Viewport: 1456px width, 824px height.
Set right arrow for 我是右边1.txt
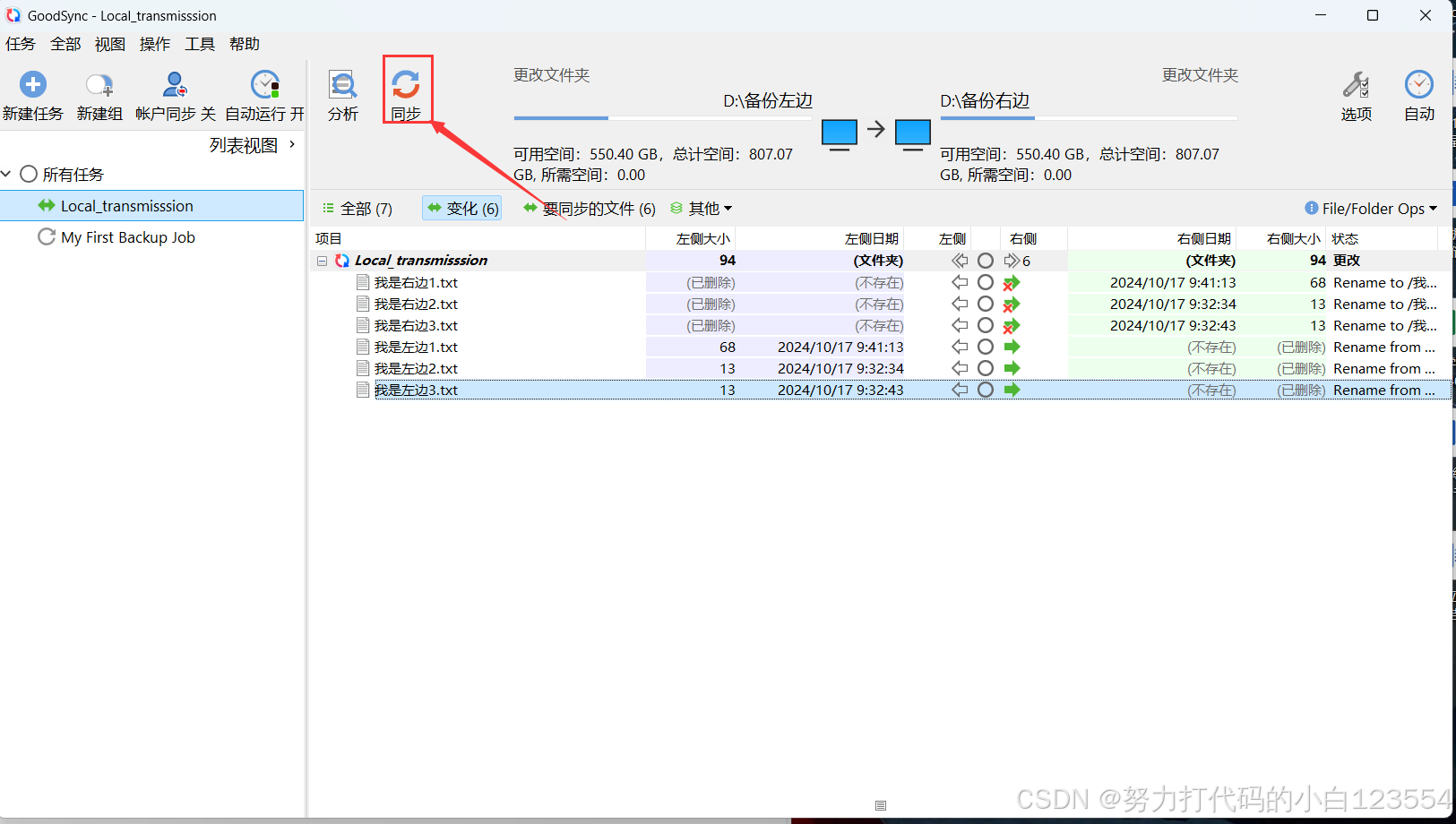1012,283
